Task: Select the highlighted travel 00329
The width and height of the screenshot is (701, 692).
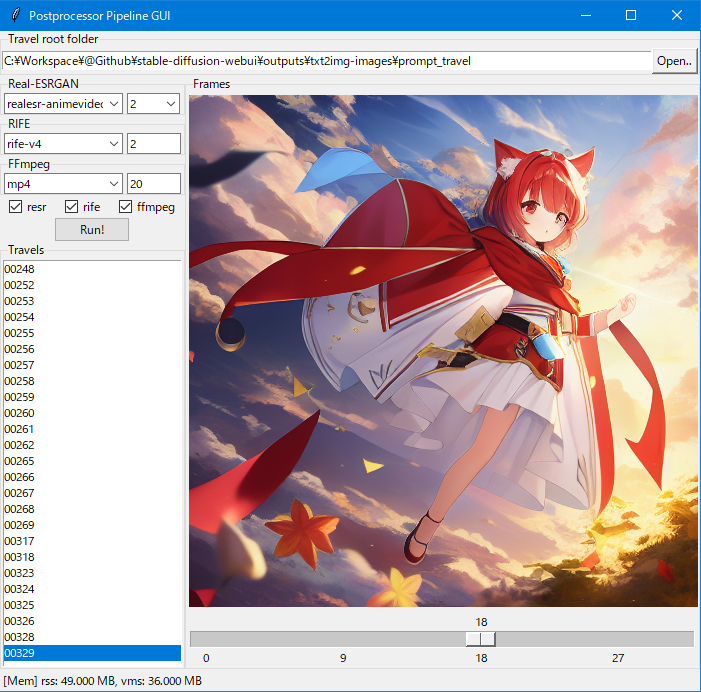Action: tap(20, 653)
